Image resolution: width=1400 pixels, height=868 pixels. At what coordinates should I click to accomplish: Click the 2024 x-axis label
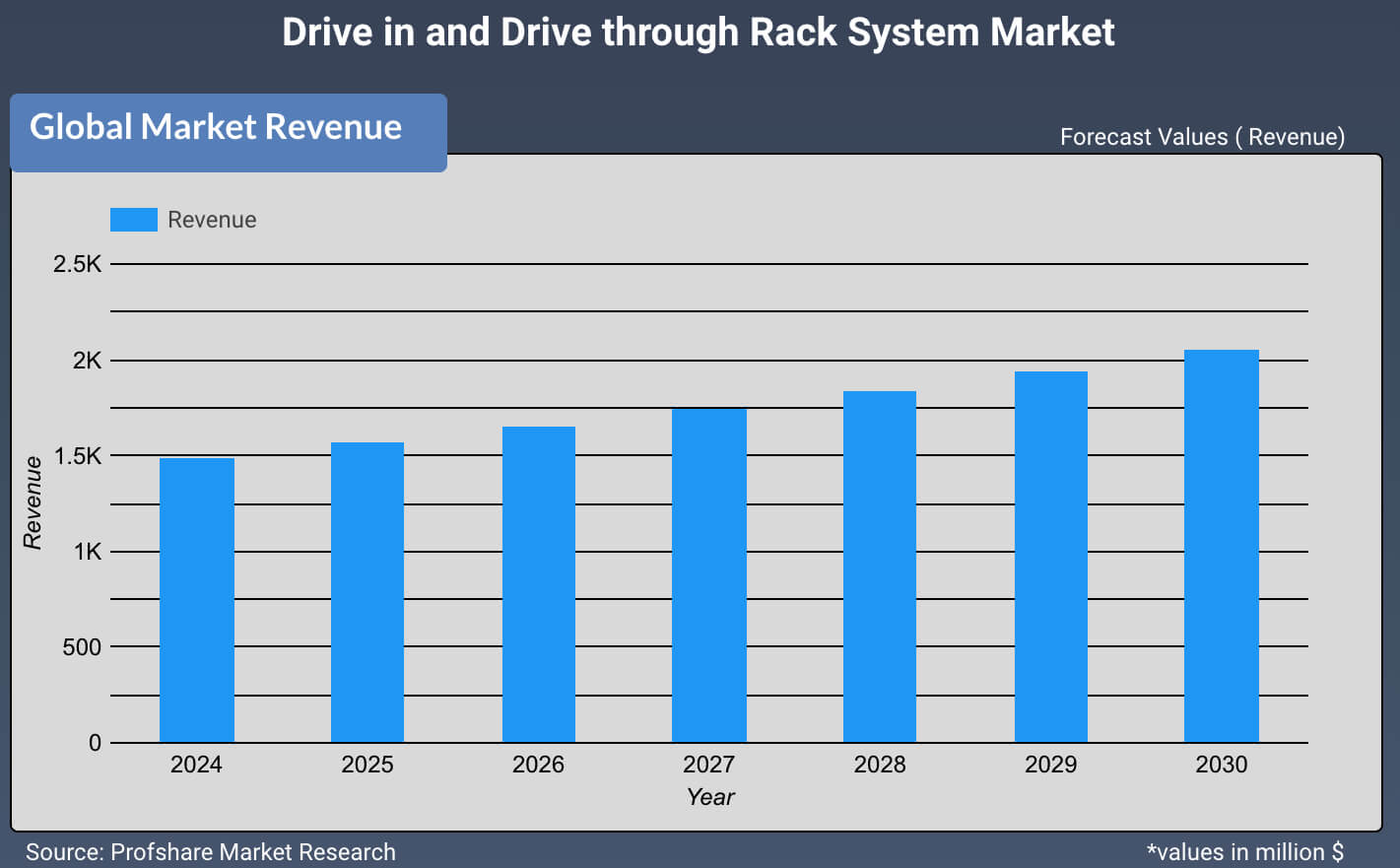click(196, 765)
